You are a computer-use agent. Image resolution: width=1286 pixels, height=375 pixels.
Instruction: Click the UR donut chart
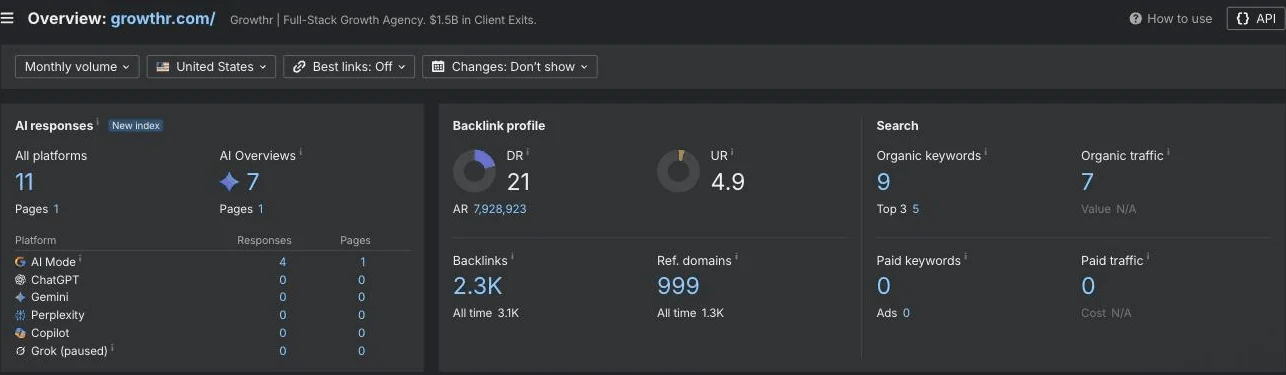pos(678,172)
